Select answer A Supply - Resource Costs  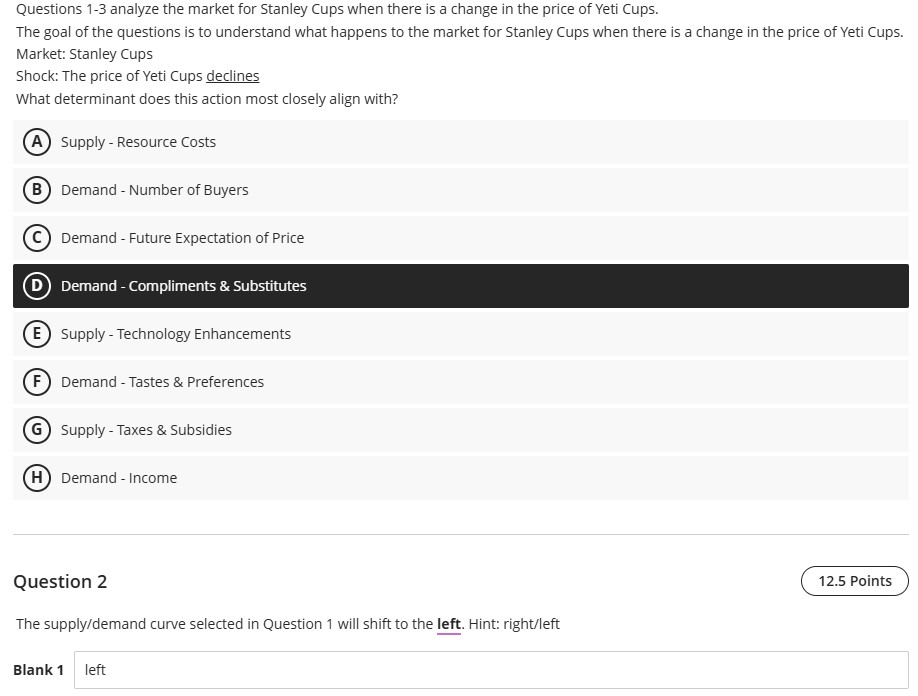pos(138,141)
